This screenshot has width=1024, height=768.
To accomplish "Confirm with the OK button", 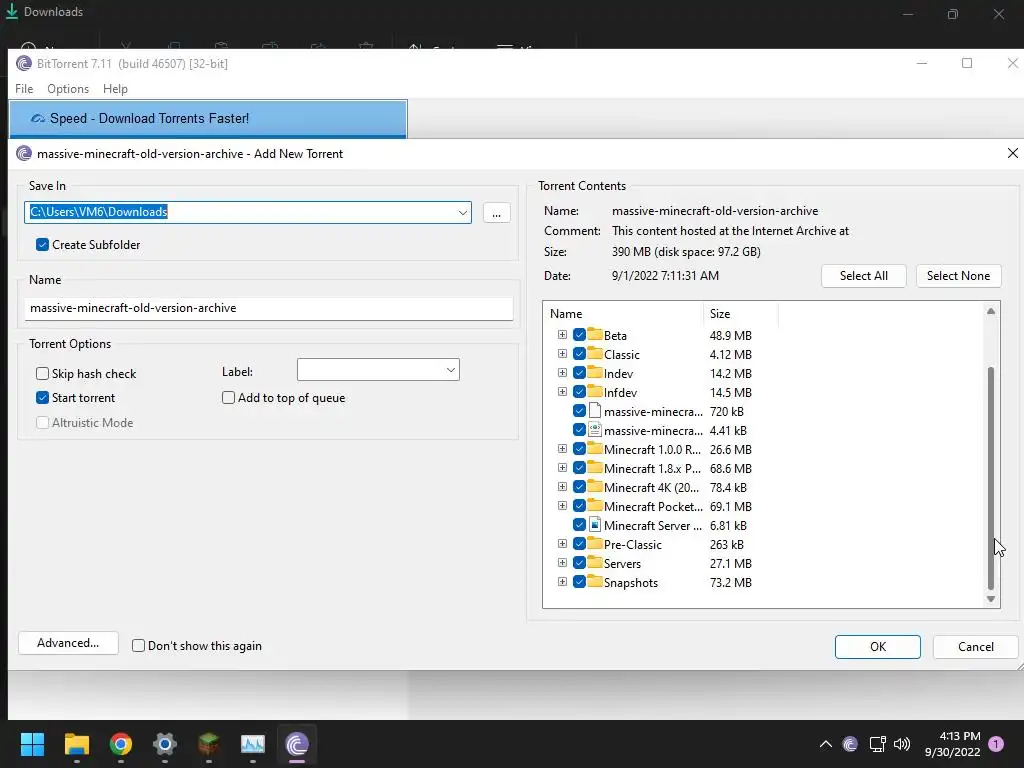I will tap(878, 647).
